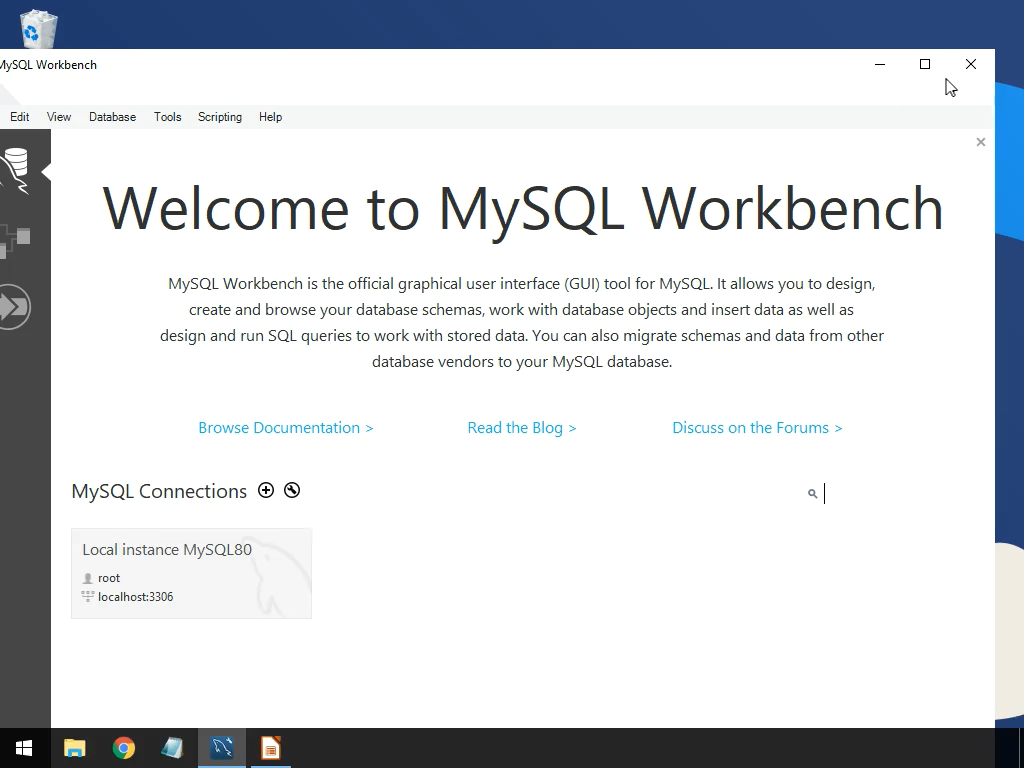Screen dimensions: 1024x768
Task: Open Windows Start menu
Action: pos(24,748)
